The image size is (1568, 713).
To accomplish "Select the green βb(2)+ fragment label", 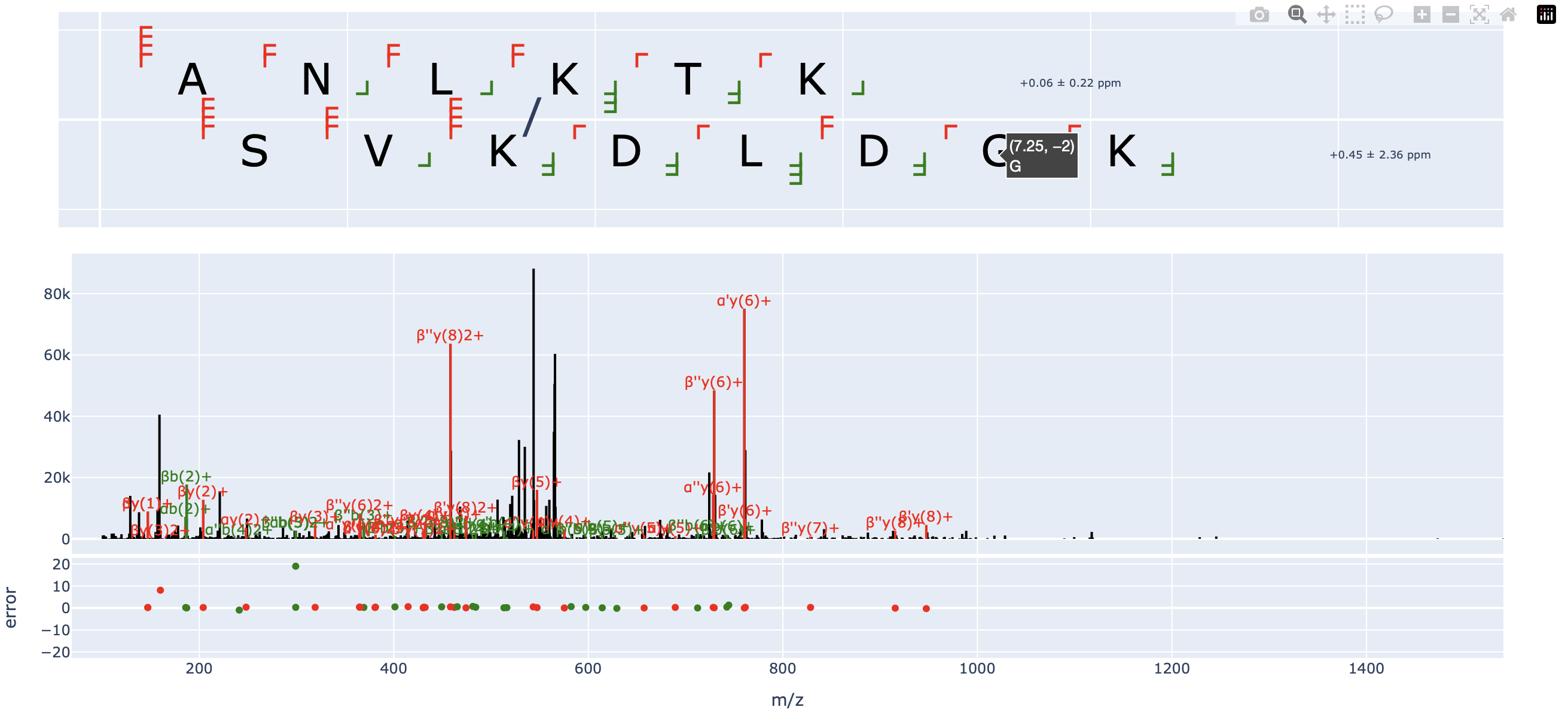I will click(x=185, y=477).
